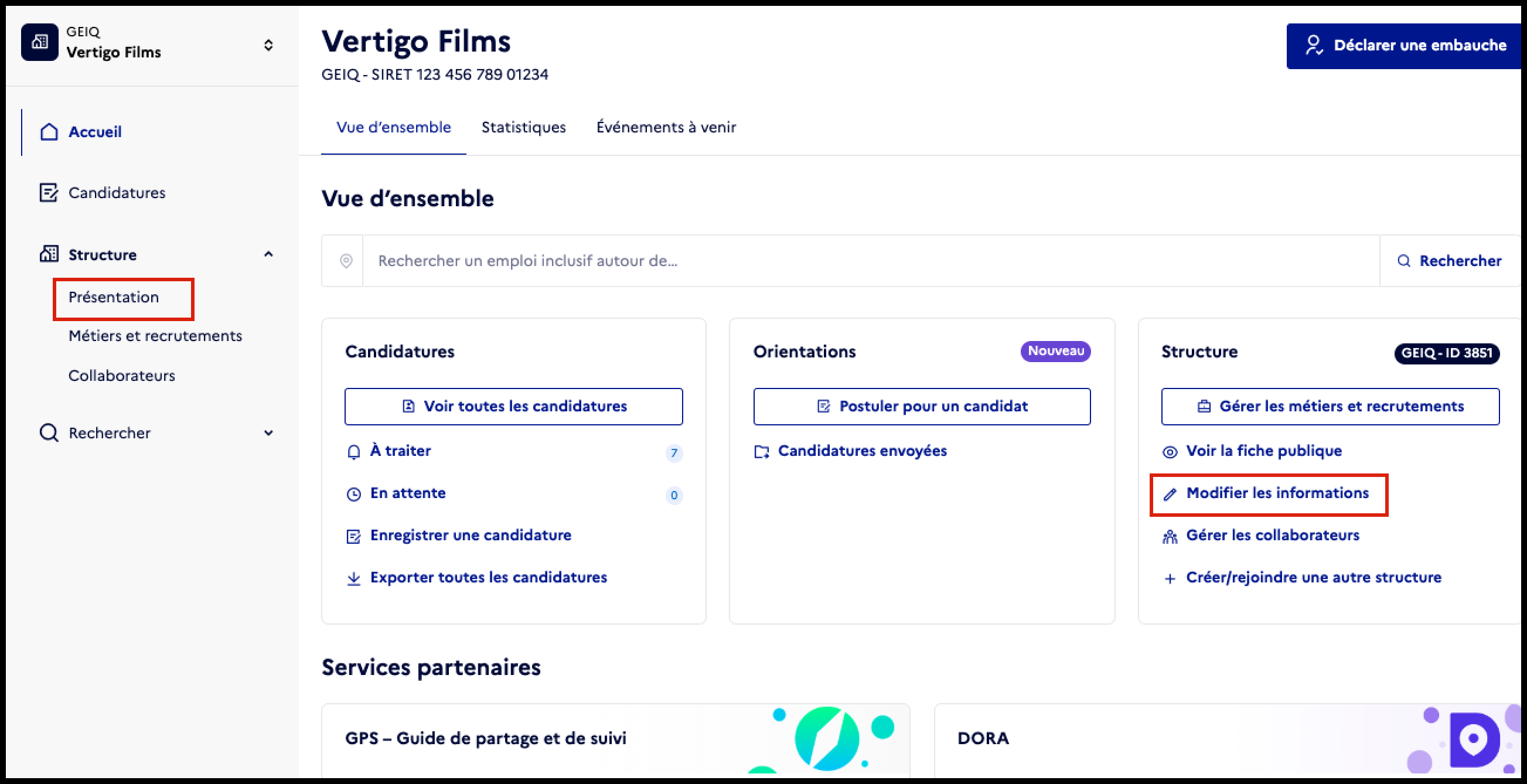Open Candidatures envoyées link
The width and height of the screenshot is (1527, 784).
863,451
